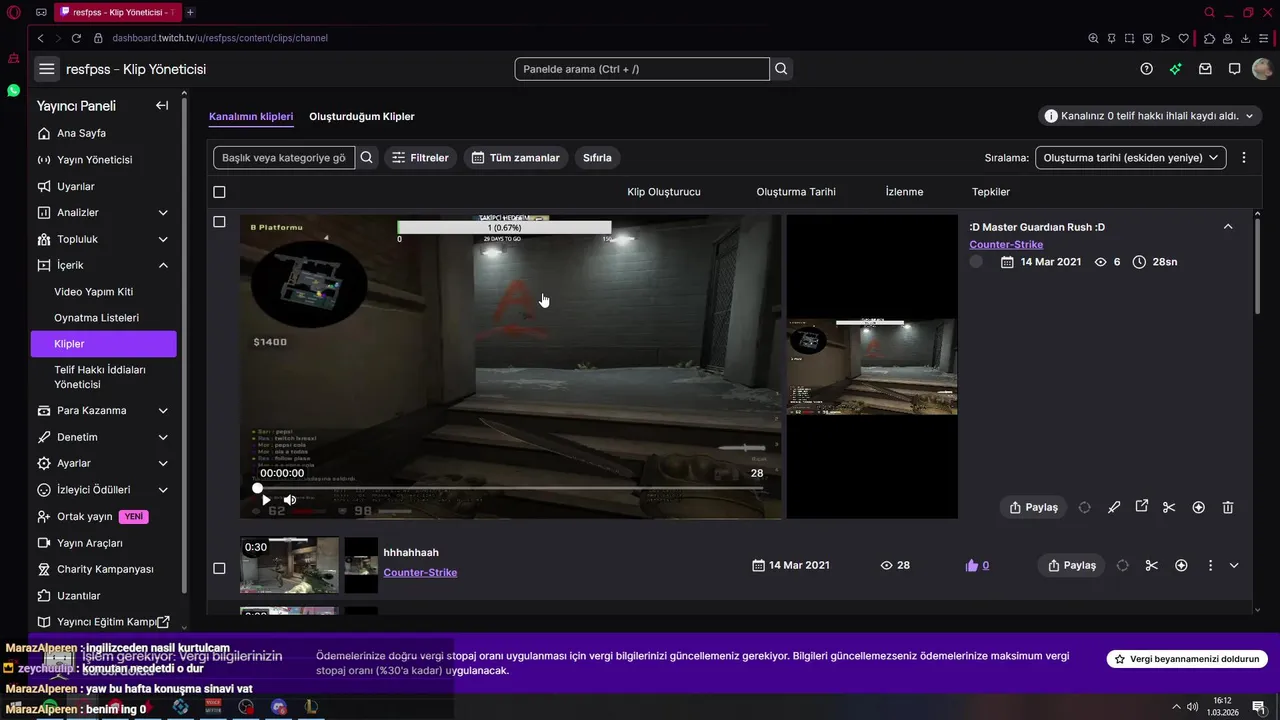Expand the Denetim sidebar section
This screenshot has height=720, width=1280.
pyautogui.click(x=163, y=437)
